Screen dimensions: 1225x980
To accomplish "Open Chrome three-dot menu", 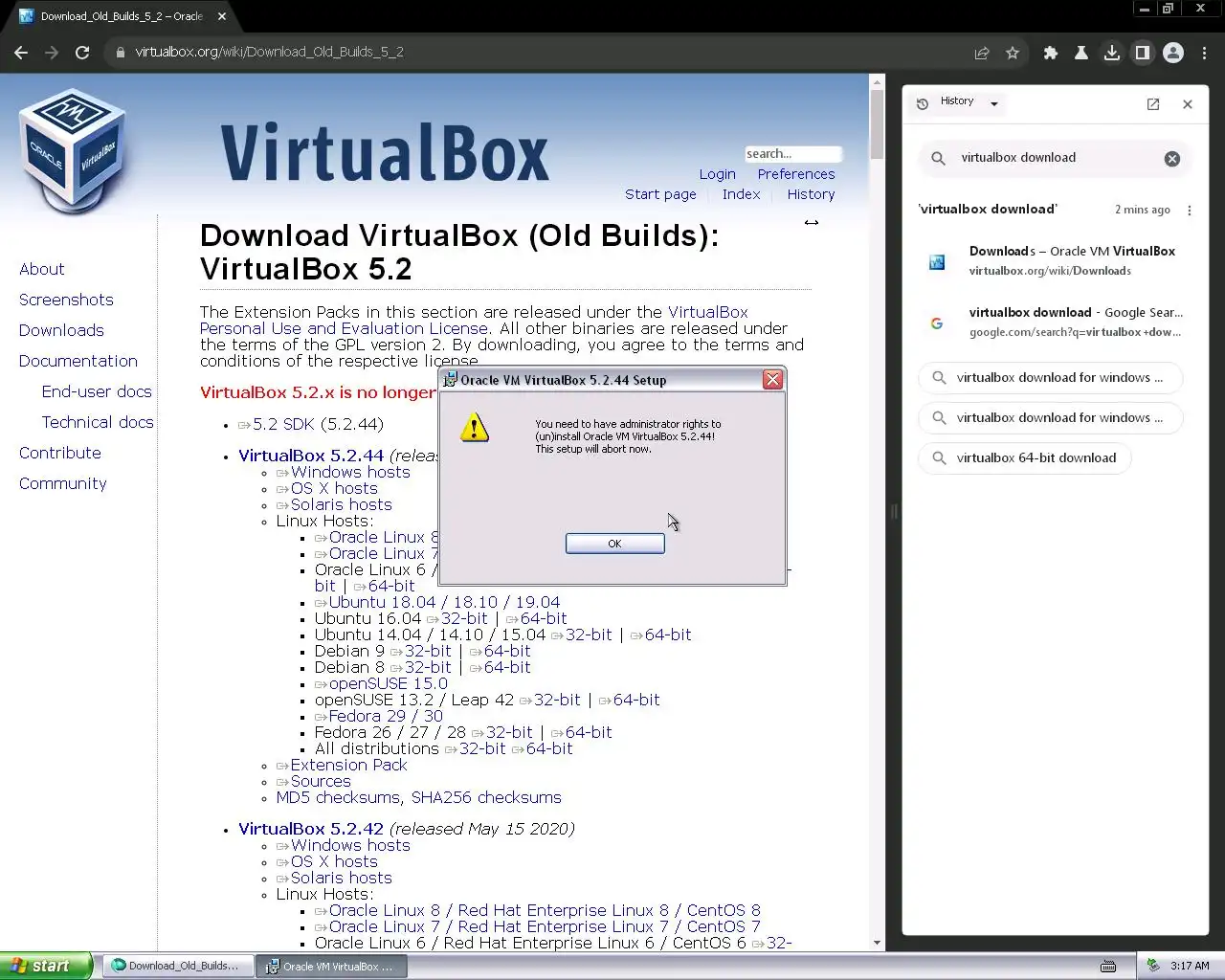I will (1204, 53).
